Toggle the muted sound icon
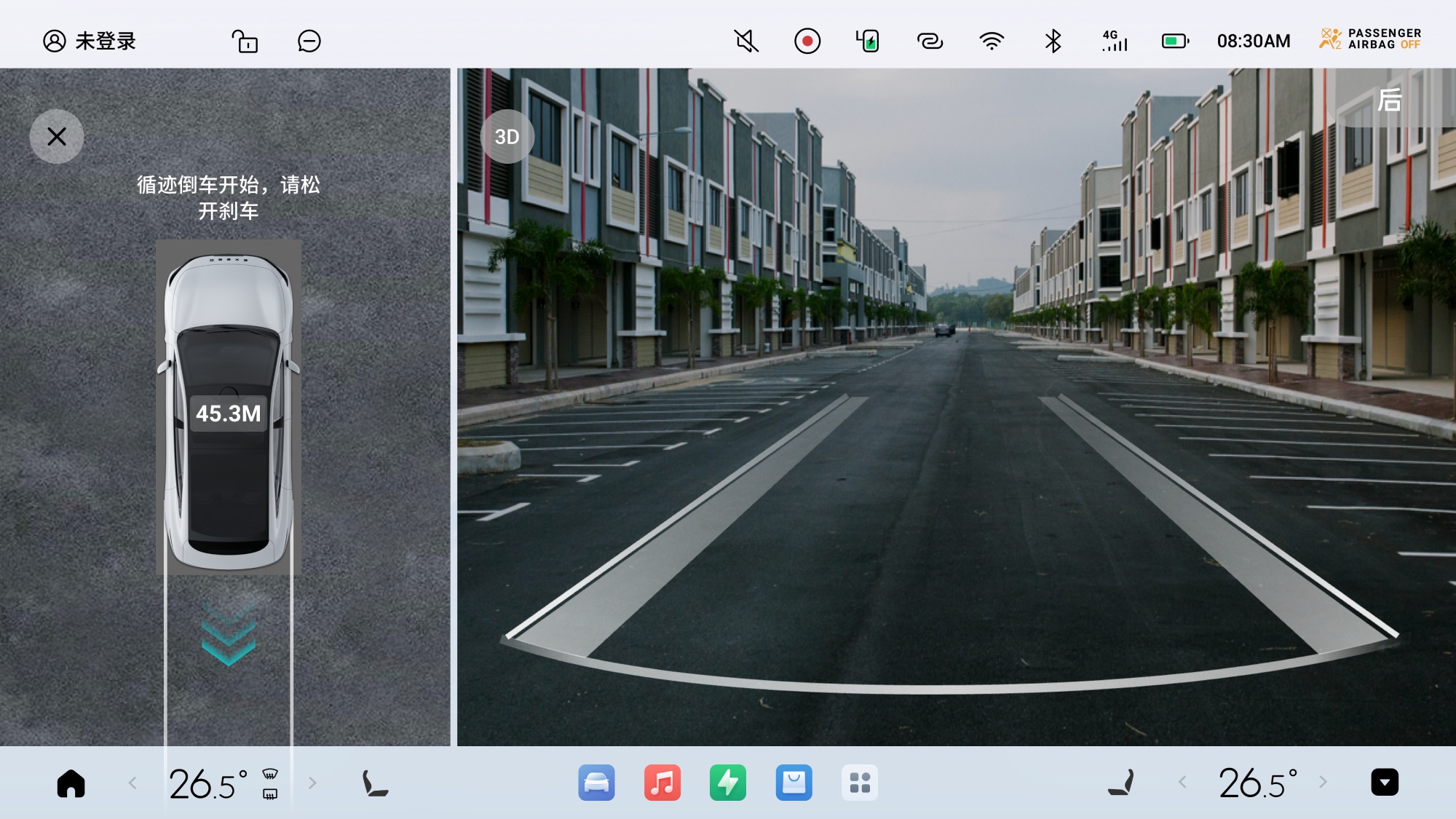The height and width of the screenshot is (819, 1456). coord(746,41)
